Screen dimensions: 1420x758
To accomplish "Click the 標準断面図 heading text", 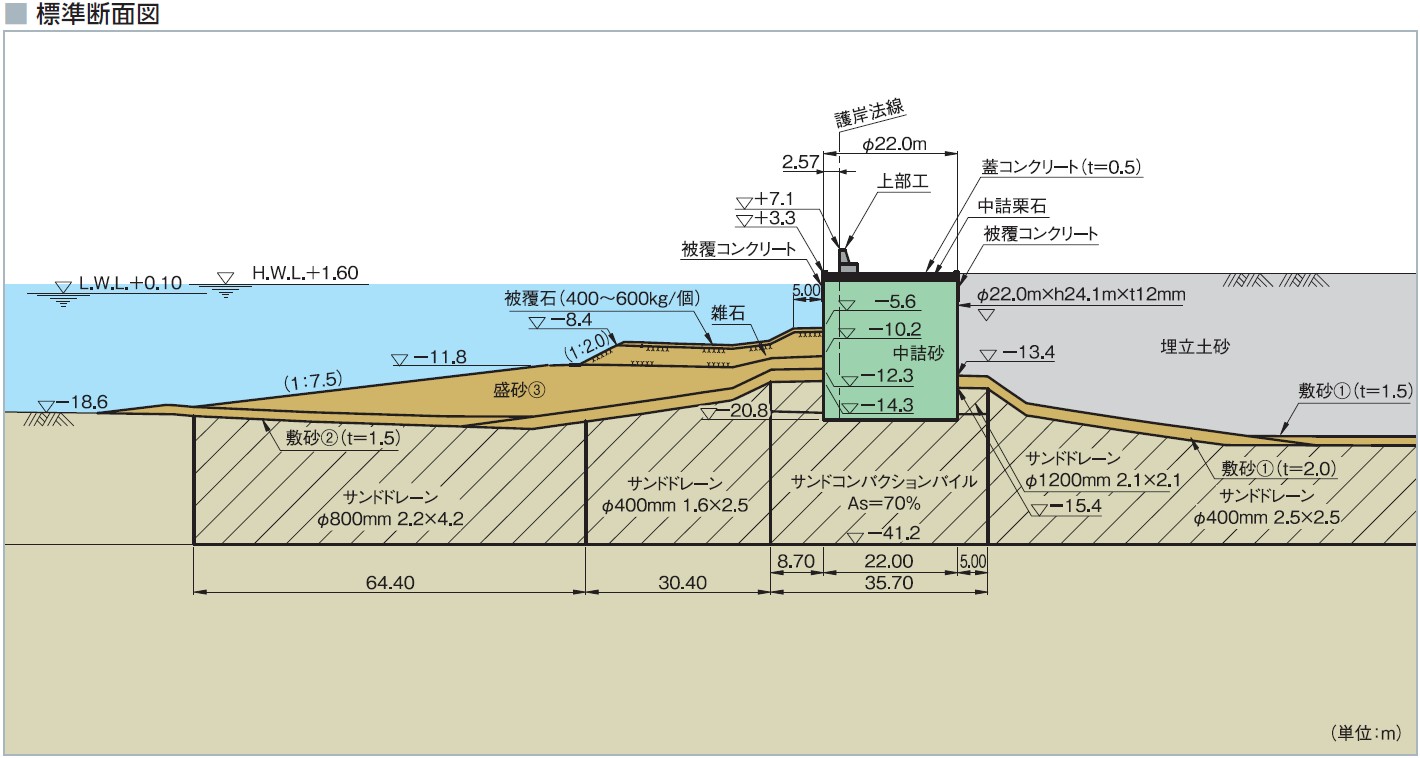I will point(97,15).
